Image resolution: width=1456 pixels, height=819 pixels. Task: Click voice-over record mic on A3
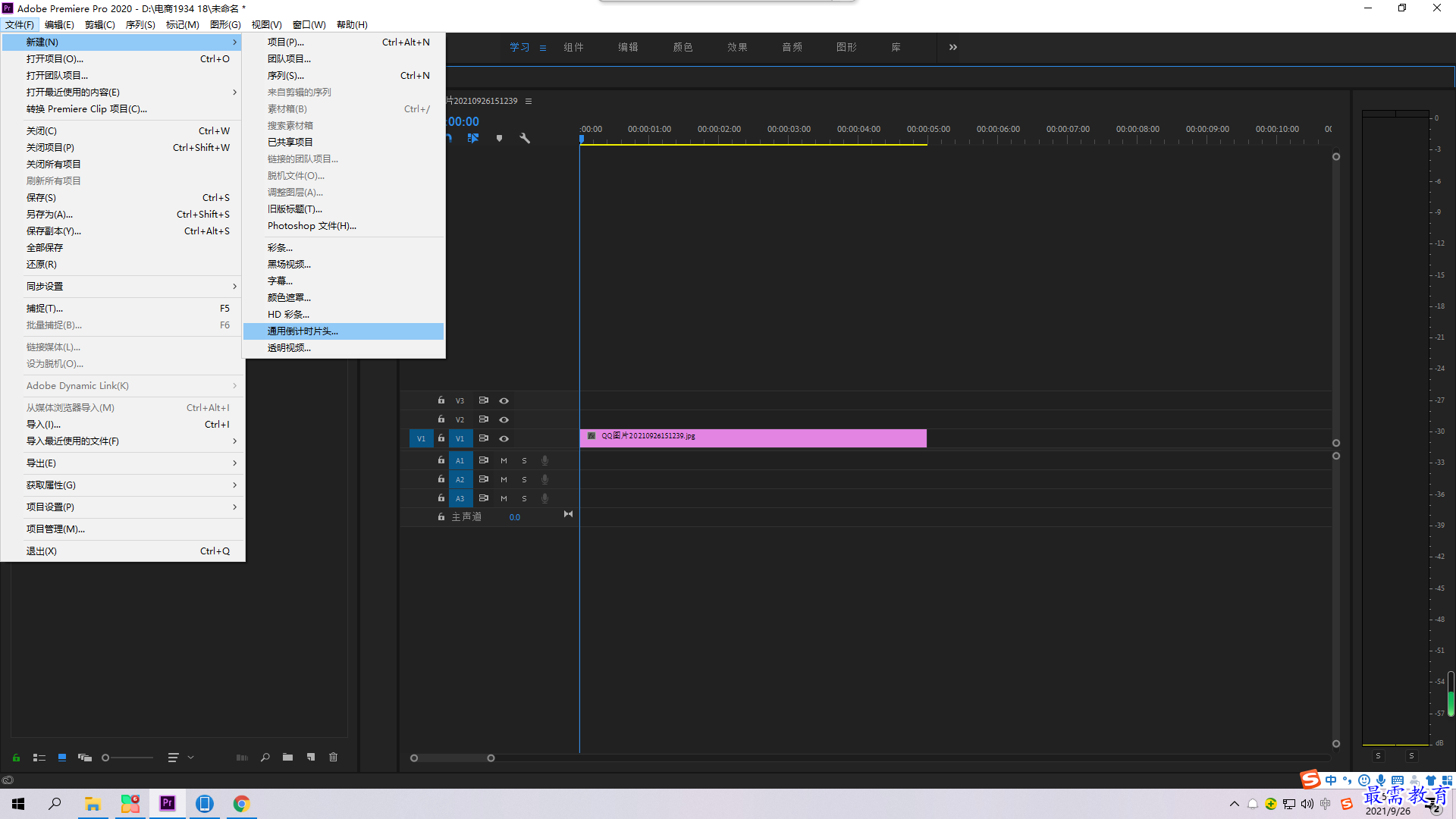(x=544, y=498)
